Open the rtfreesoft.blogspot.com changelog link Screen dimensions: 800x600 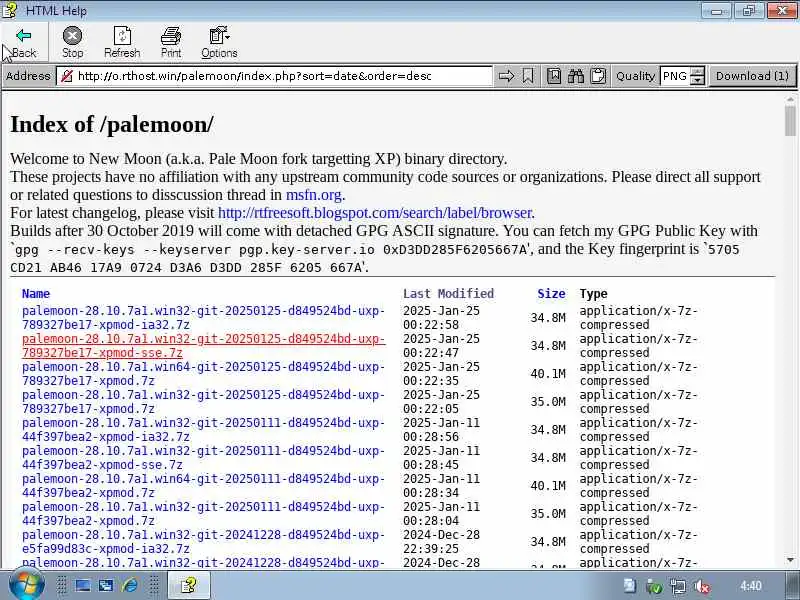pyautogui.click(x=376, y=213)
